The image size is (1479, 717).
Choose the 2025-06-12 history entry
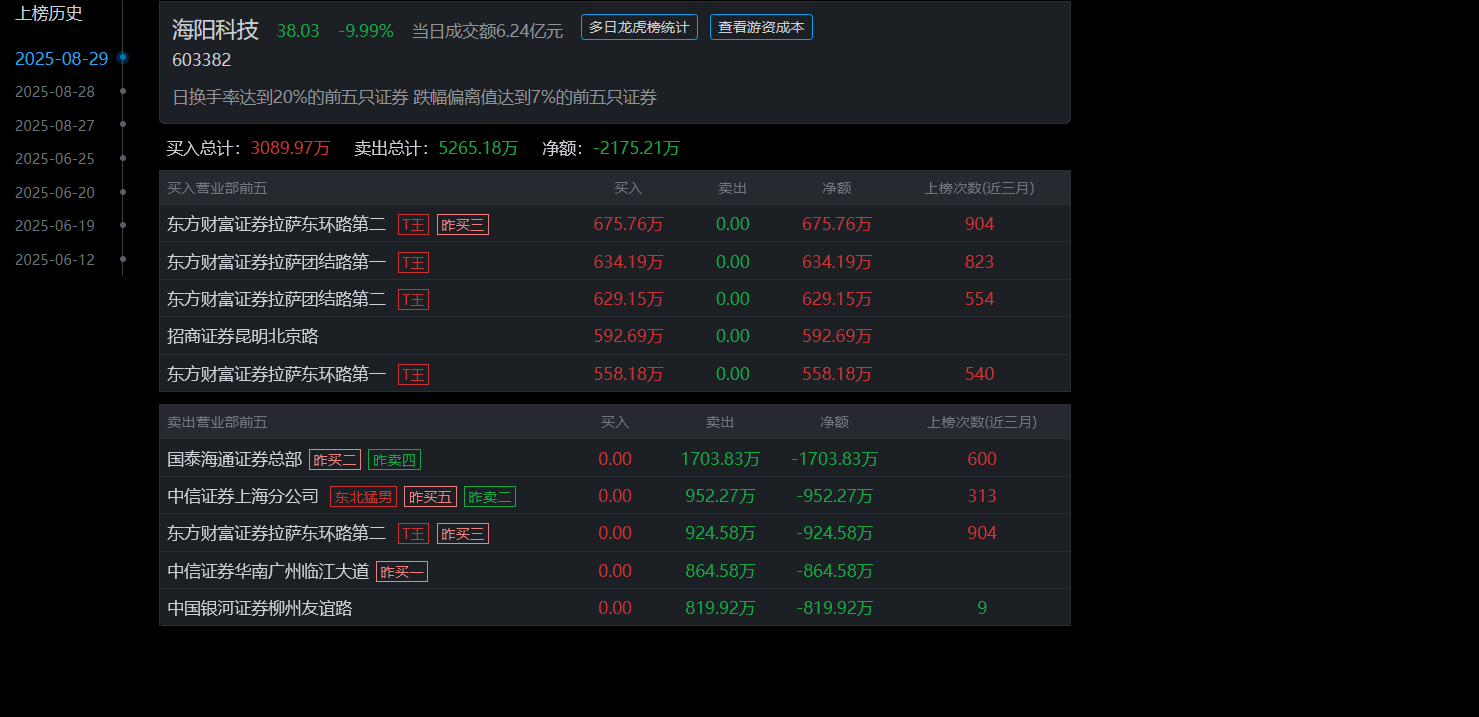55,259
